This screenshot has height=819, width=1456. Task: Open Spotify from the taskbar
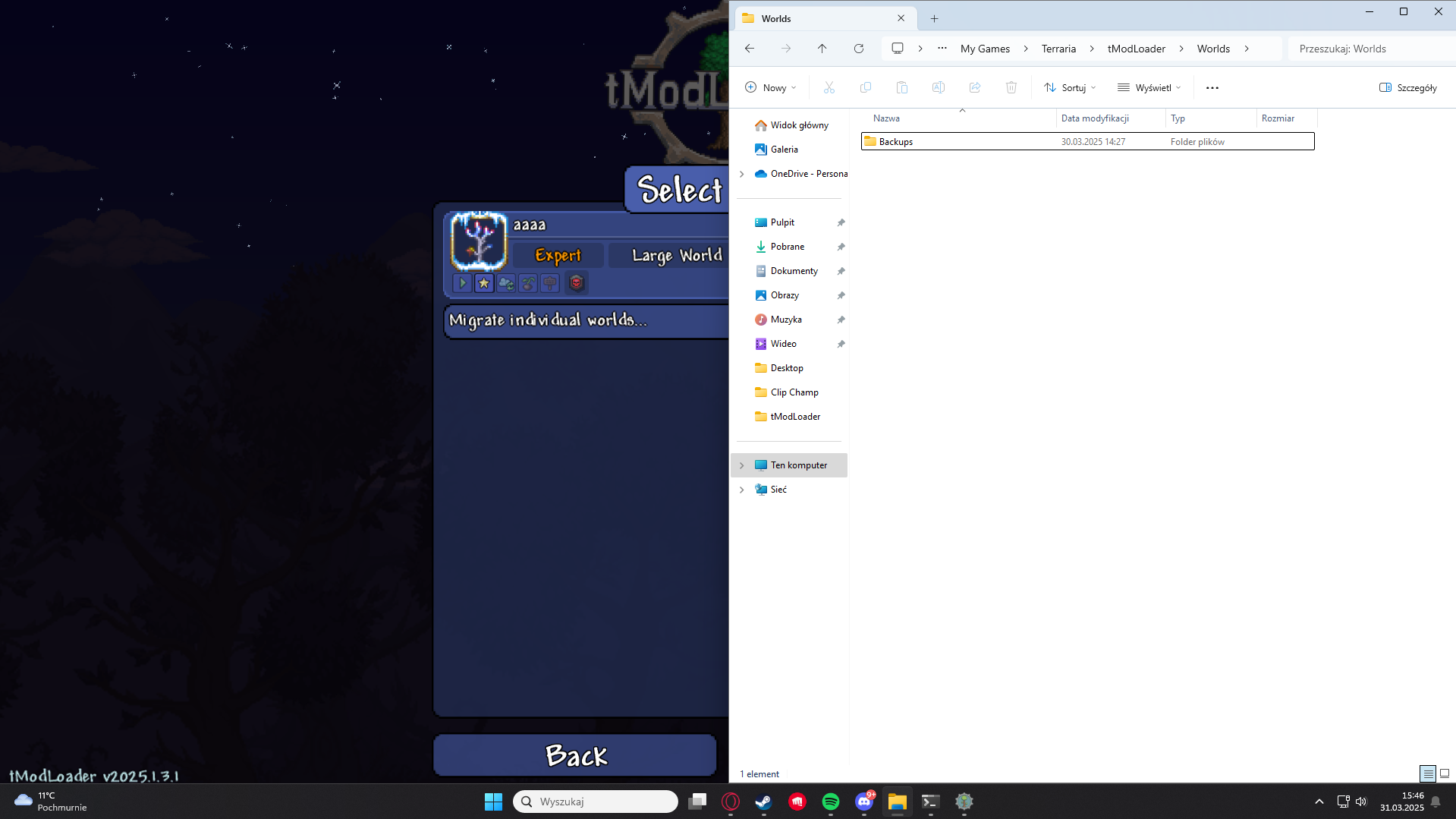point(831,802)
